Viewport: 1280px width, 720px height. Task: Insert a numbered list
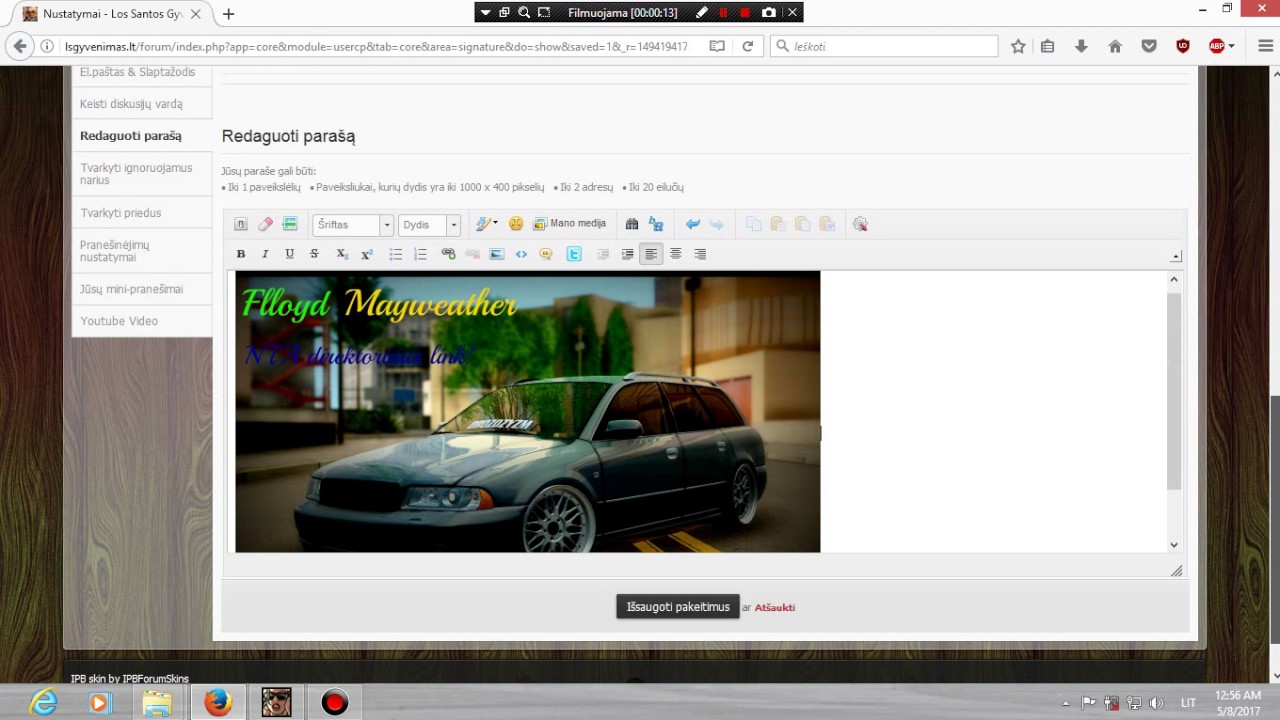[x=420, y=254]
